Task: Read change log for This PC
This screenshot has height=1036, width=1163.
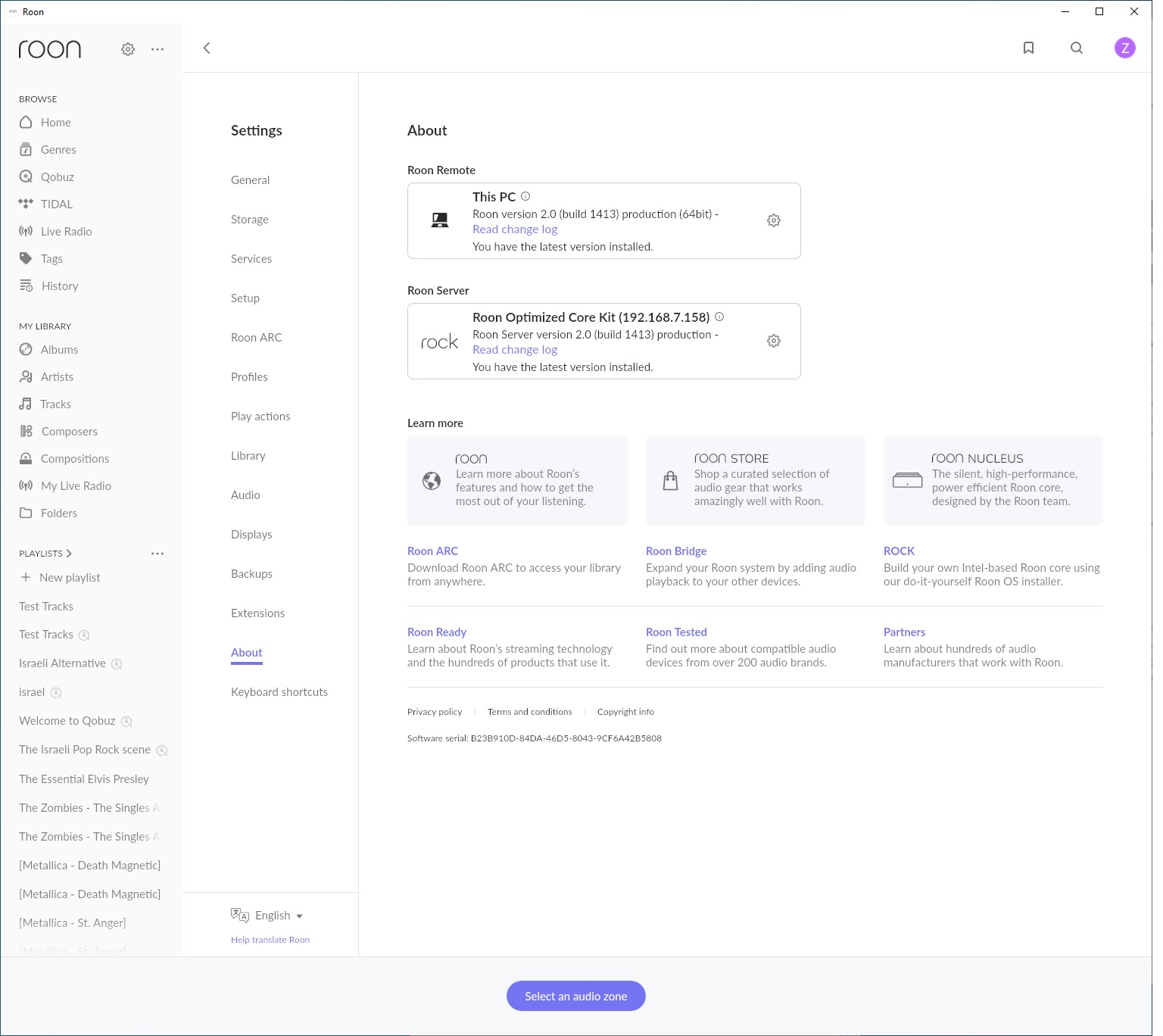Action: pos(515,229)
